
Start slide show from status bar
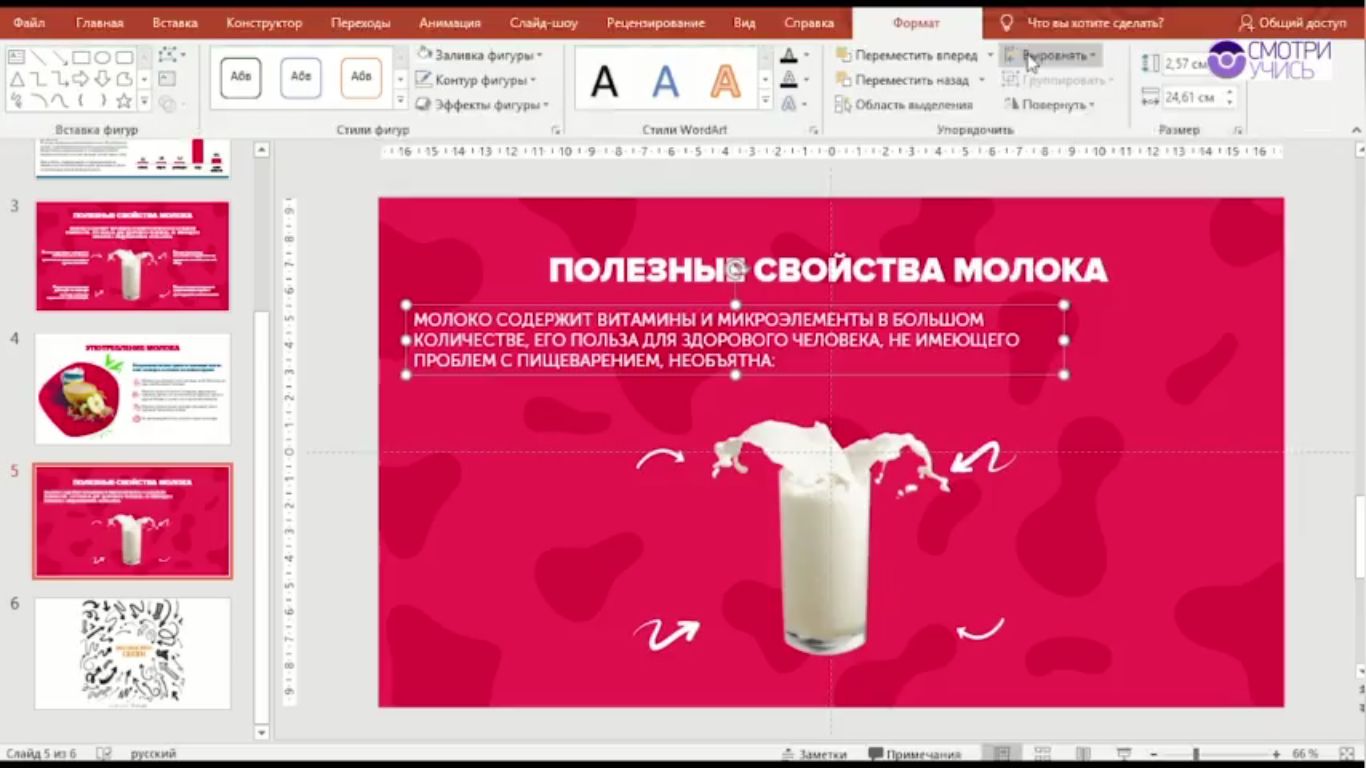pos(1123,754)
